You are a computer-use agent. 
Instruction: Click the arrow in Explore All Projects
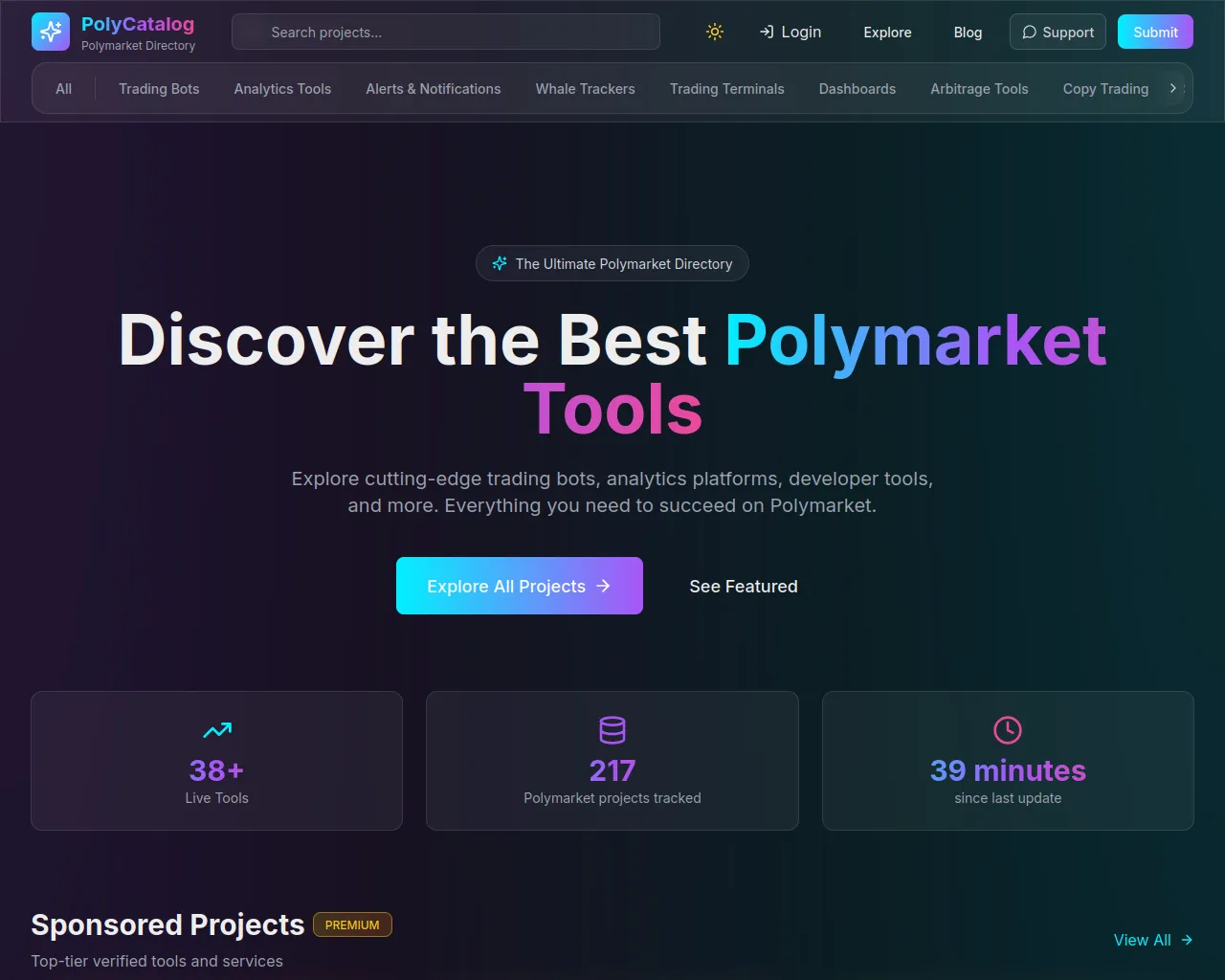tap(603, 586)
